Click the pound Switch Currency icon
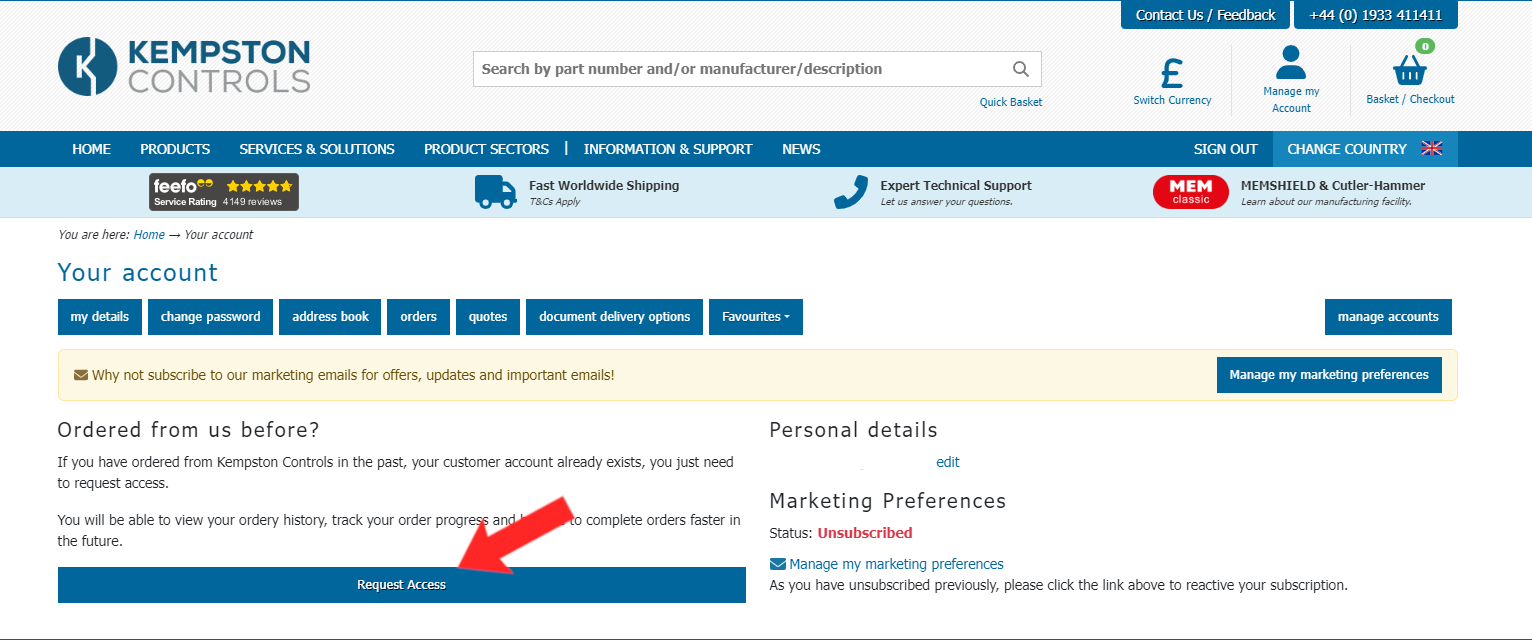 [1172, 74]
